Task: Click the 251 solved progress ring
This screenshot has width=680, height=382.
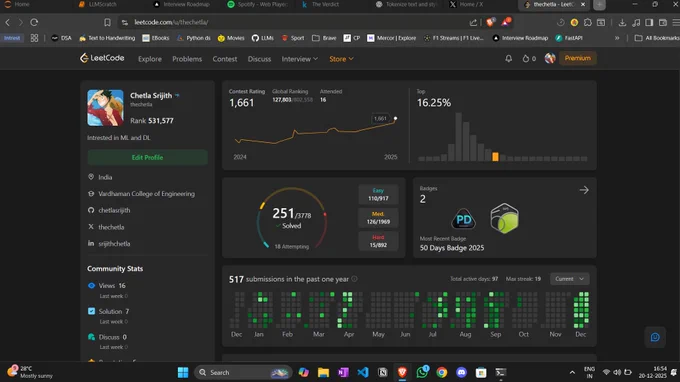Action: click(291, 219)
